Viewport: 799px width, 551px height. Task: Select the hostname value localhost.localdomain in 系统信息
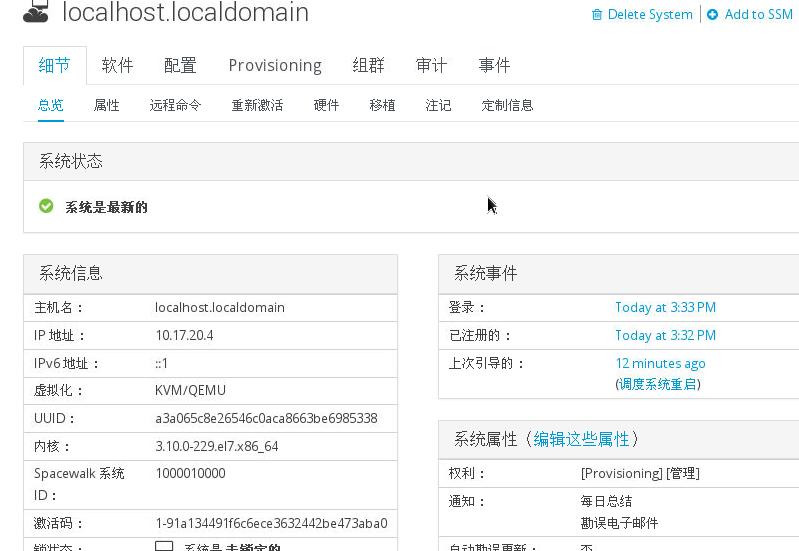[x=220, y=307]
